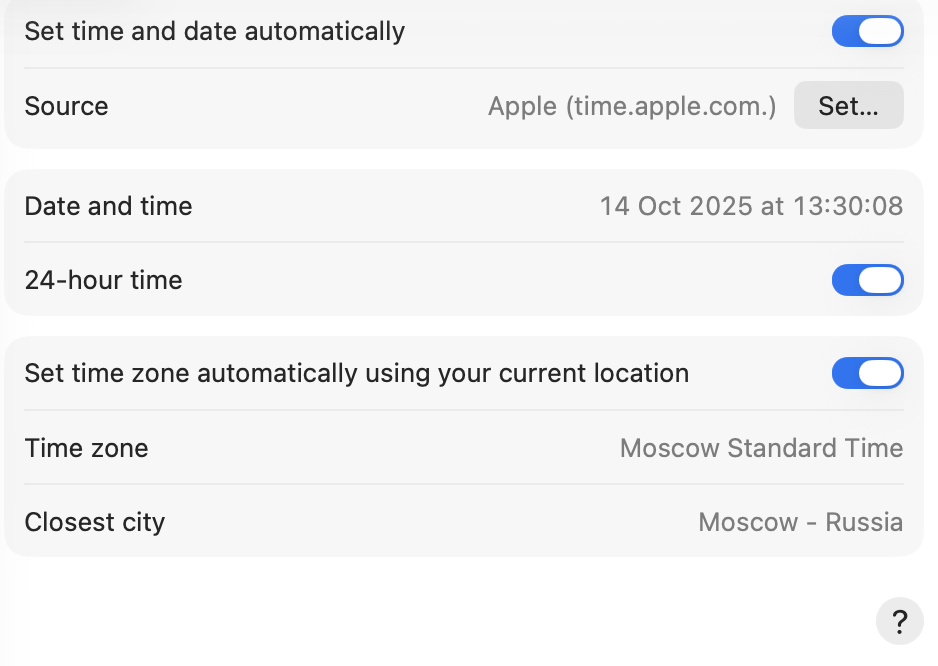
Task: Click the word Russia in Closest city
Action: [864, 522]
